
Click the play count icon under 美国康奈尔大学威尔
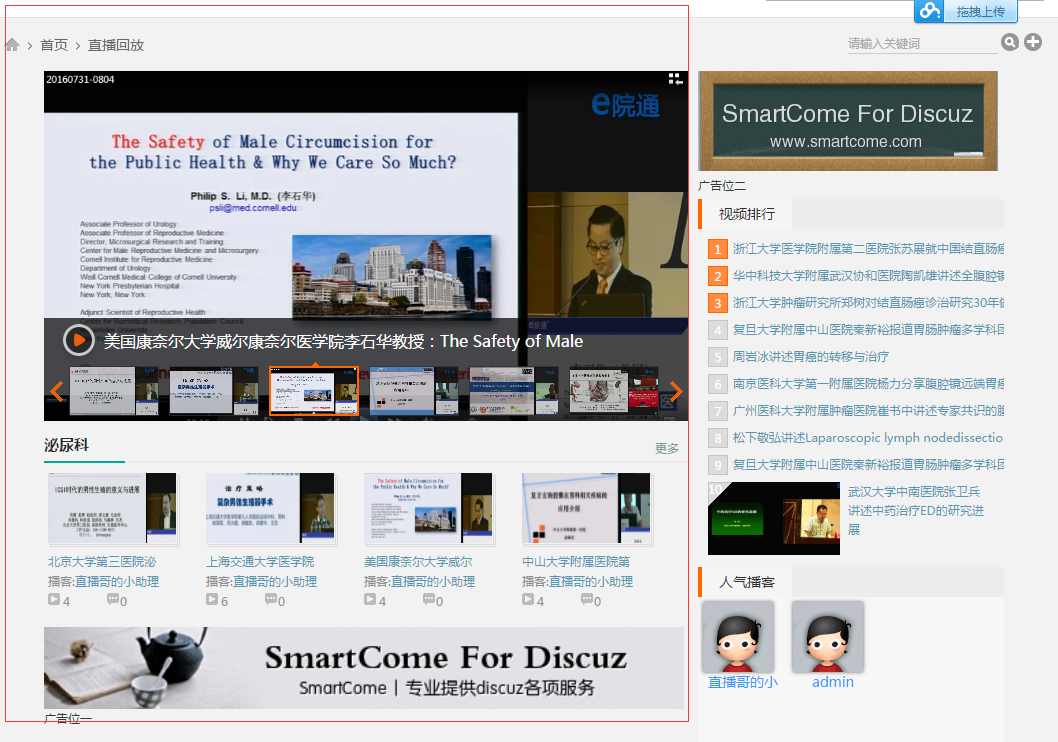[370, 599]
